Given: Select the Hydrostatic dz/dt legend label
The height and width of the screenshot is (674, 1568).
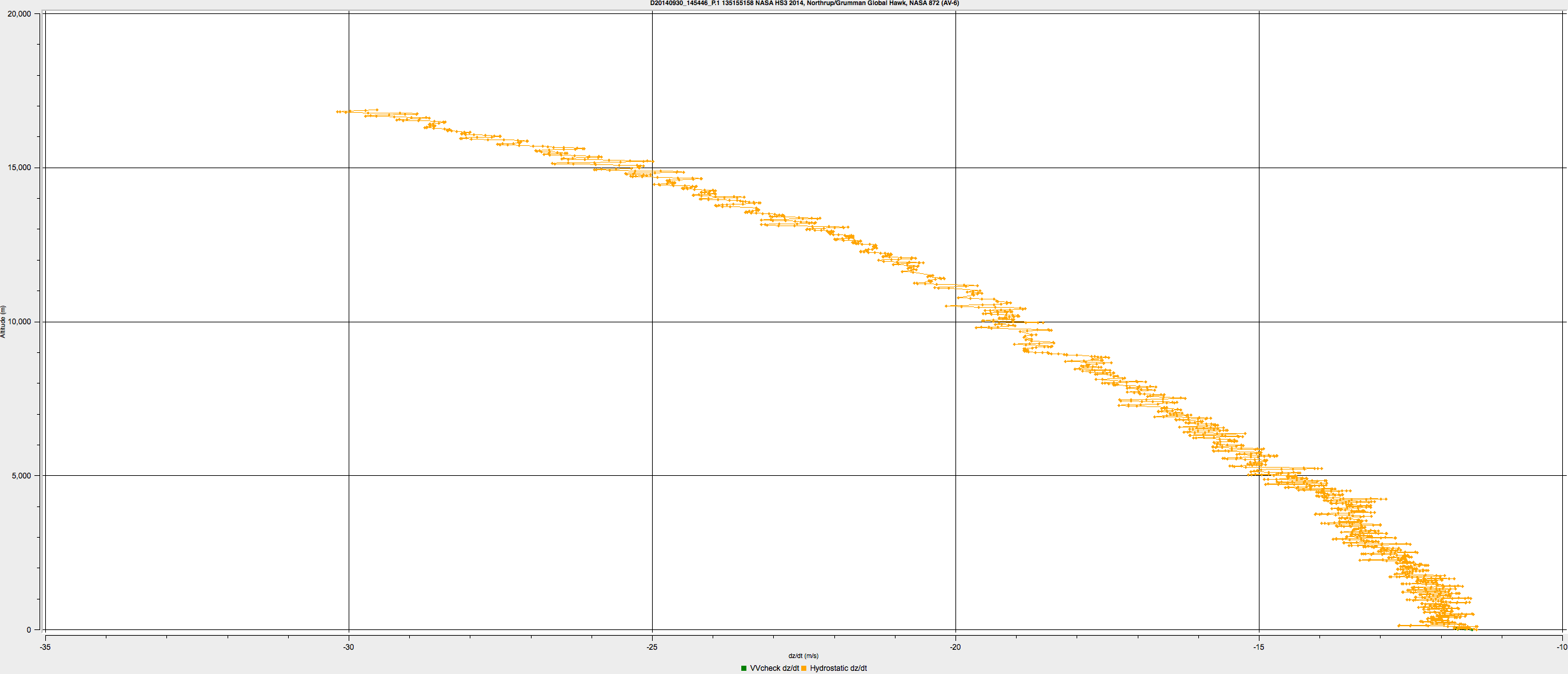Looking at the screenshot, I should tap(838, 668).
